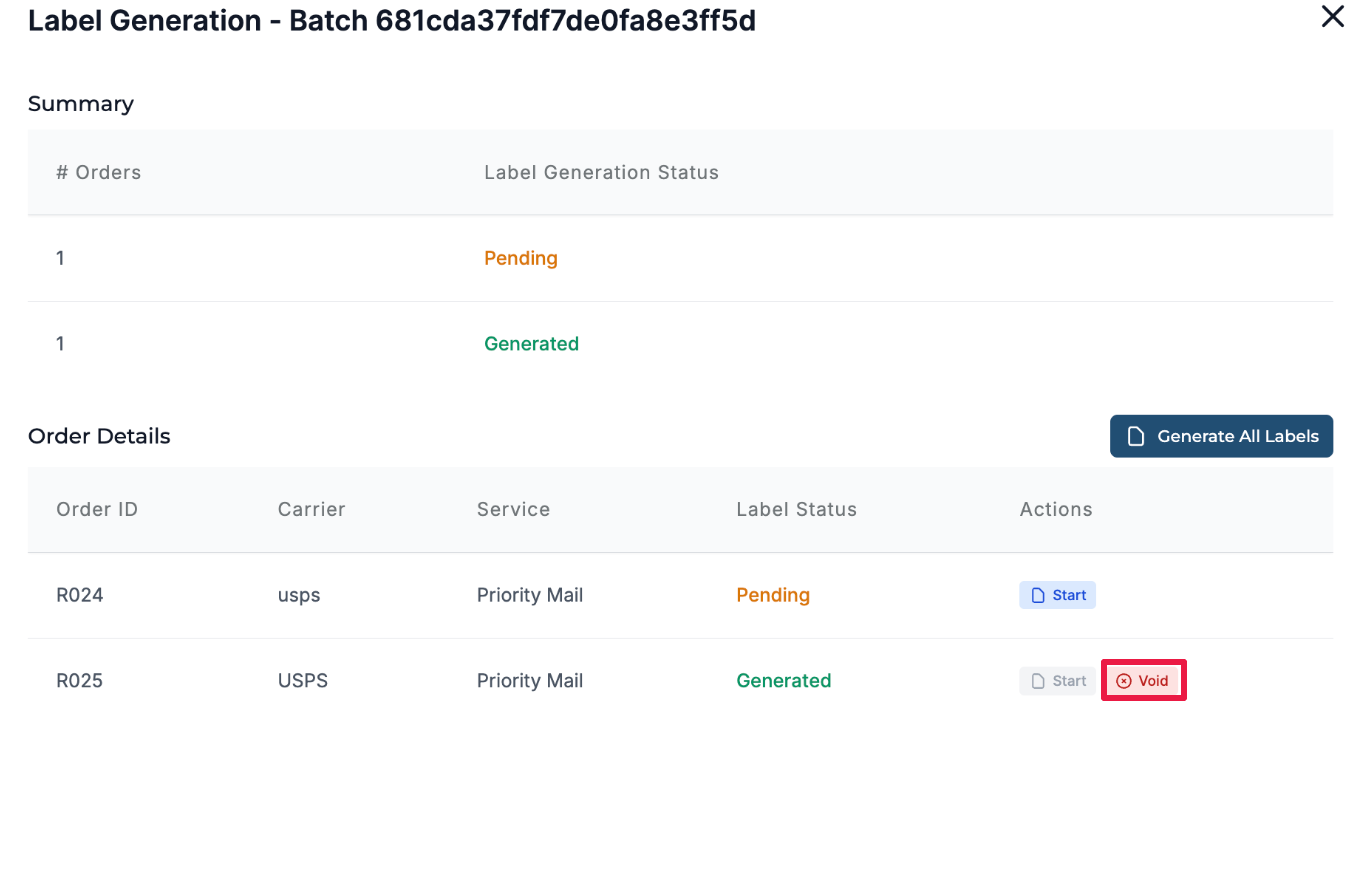The width and height of the screenshot is (1356, 884).
Task: Click the greyed Start button for R025
Action: [1057, 681]
